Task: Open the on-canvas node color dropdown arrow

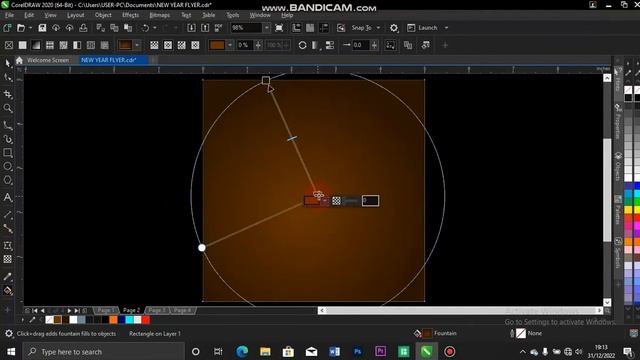Action: click(325, 201)
